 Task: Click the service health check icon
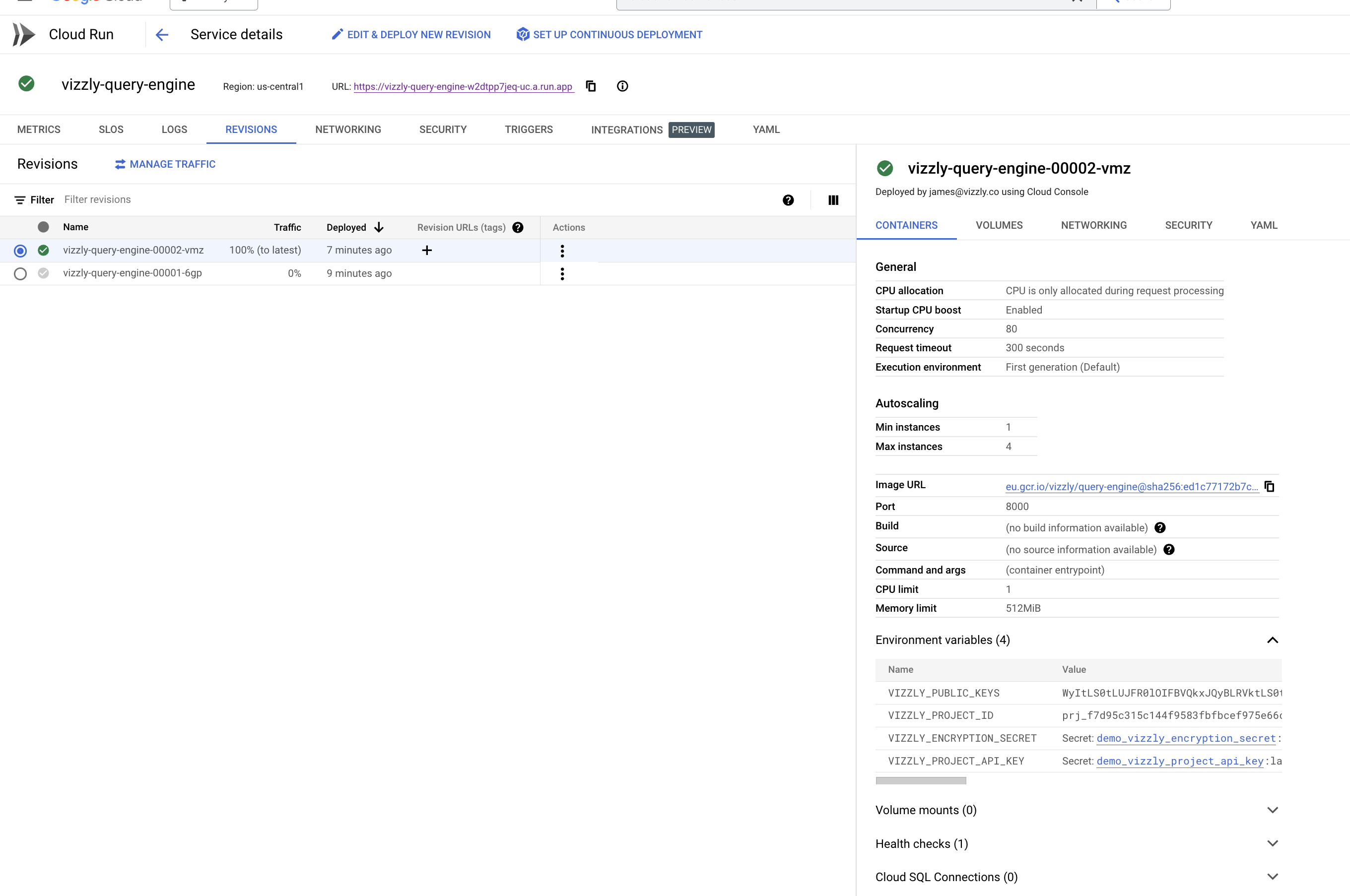[26, 84]
